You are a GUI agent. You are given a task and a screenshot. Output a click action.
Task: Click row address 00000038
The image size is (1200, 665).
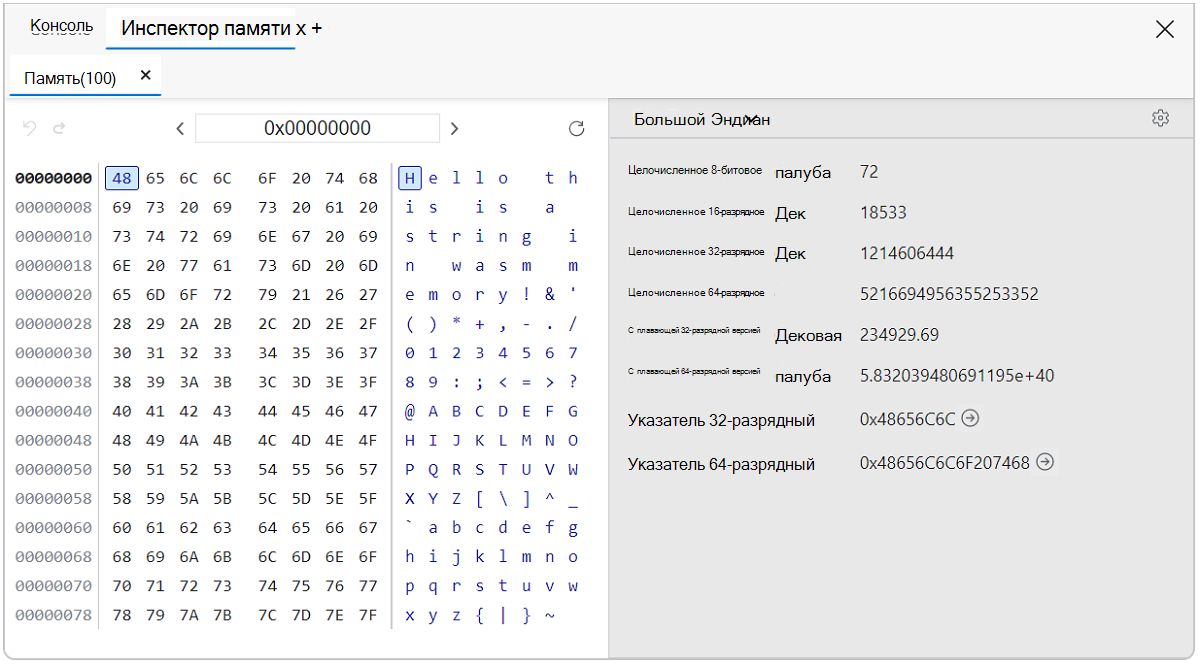pyautogui.click(x=54, y=382)
